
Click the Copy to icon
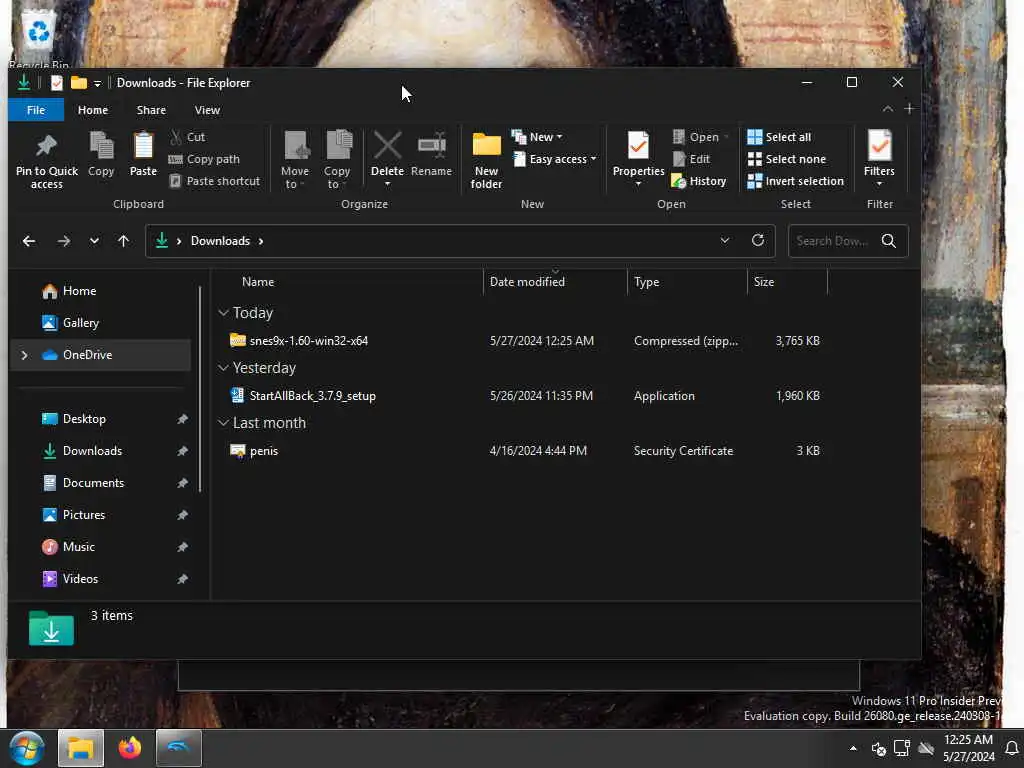coord(338,145)
